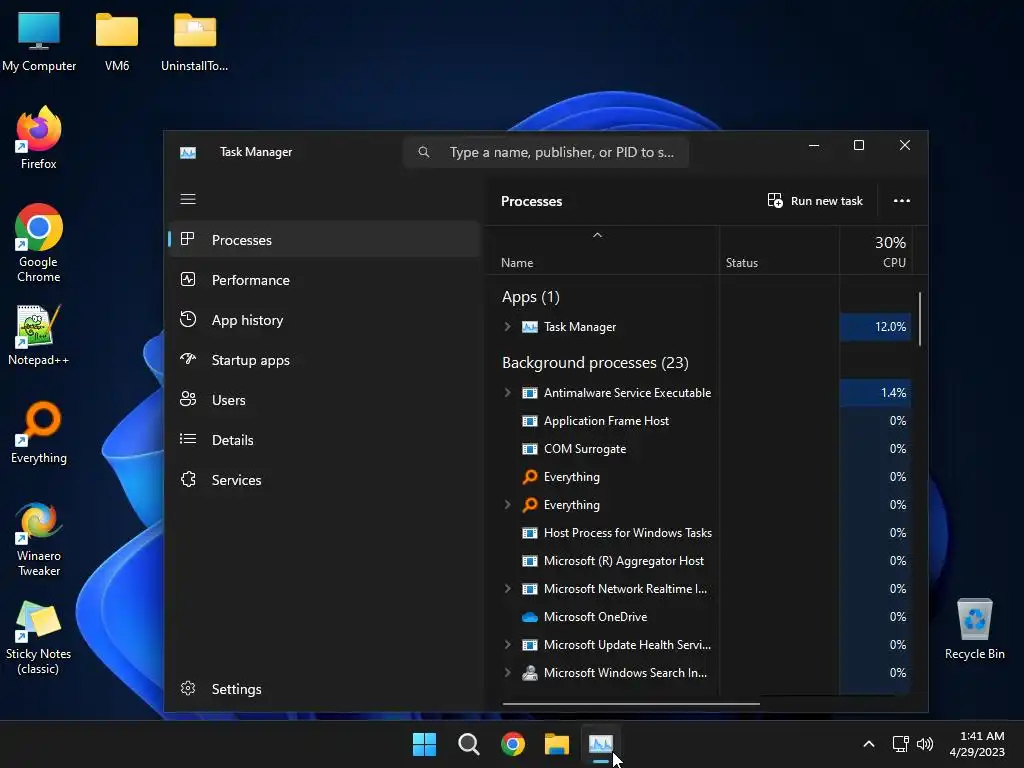Image resolution: width=1024 pixels, height=768 pixels.
Task: Click the Background processes (23) group header
Action: tap(595, 362)
